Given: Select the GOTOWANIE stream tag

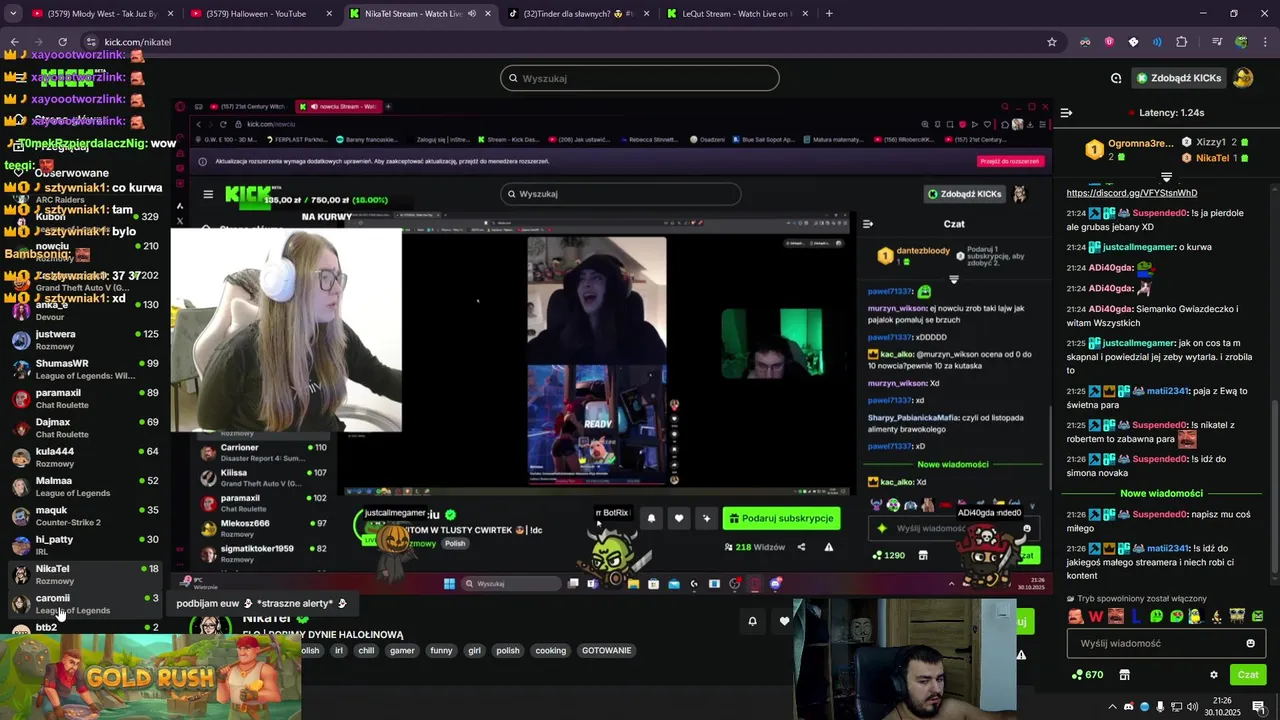Looking at the screenshot, I should 607,650.
